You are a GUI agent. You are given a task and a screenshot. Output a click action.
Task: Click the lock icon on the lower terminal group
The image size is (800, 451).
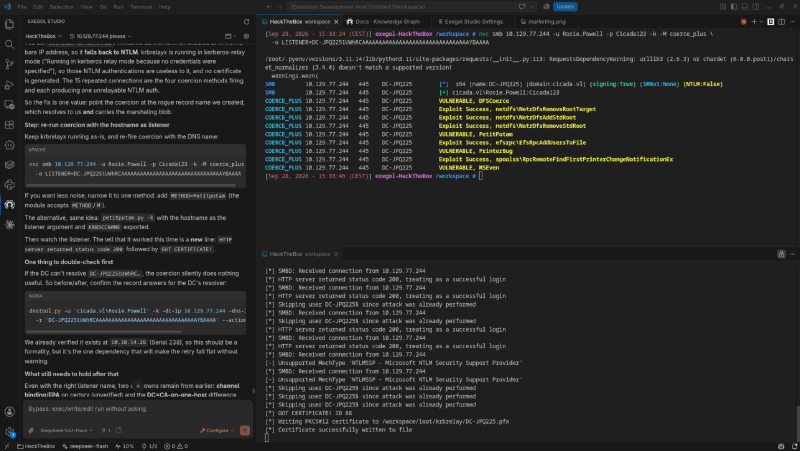781,254
